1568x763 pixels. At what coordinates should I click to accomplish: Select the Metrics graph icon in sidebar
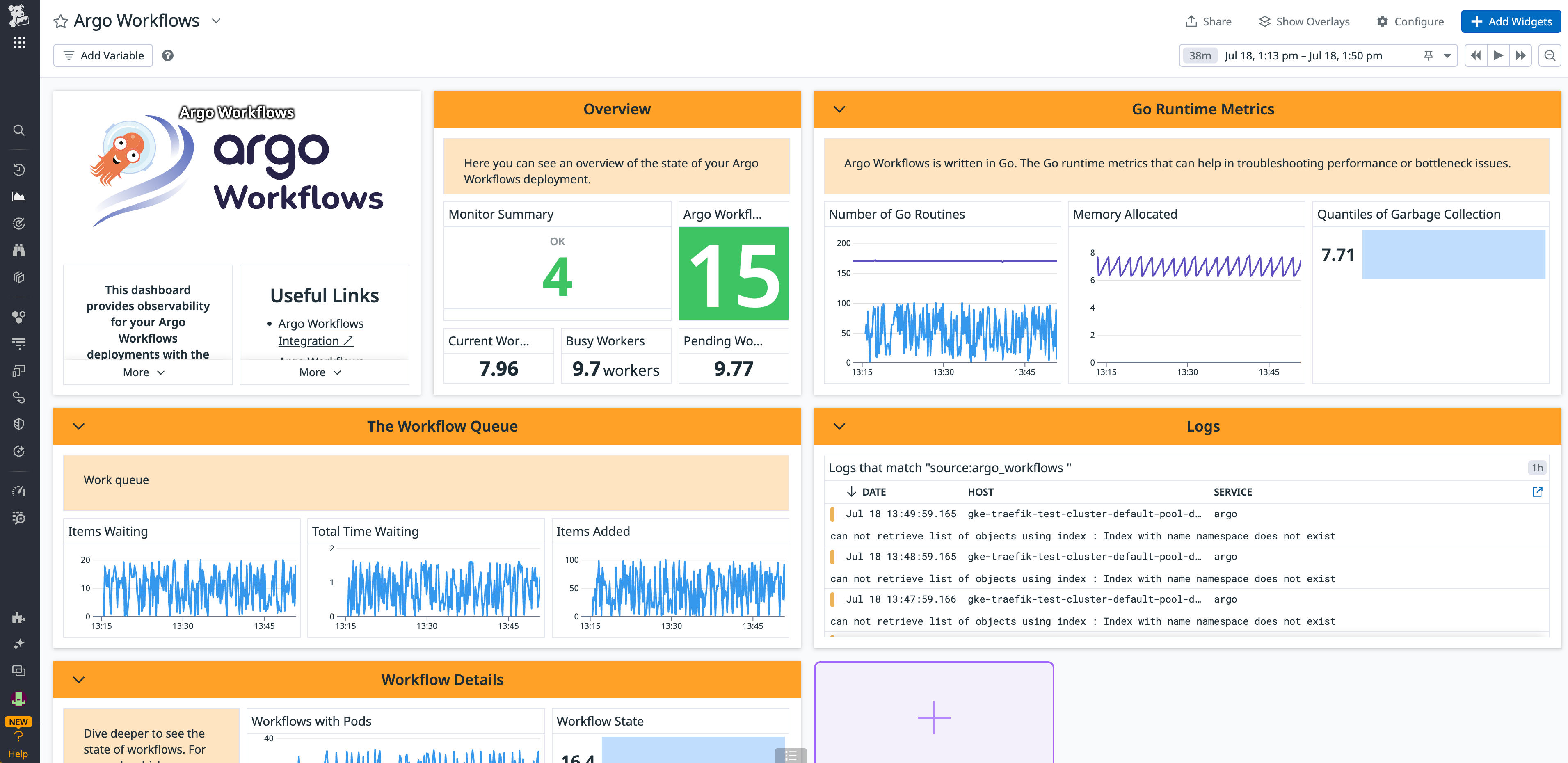(19, 196)
